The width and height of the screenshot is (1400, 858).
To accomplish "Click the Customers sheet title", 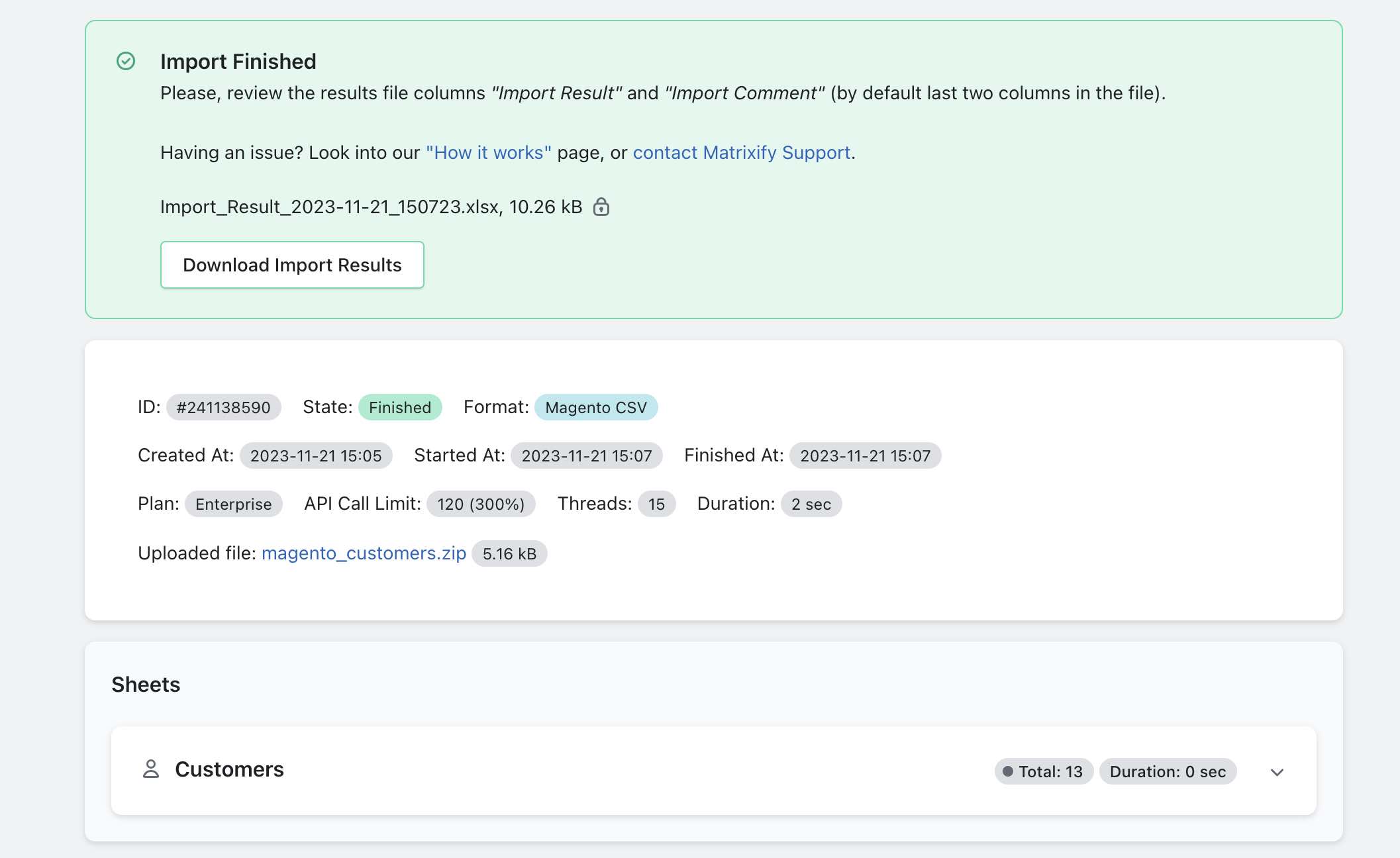I will [x=229, y=769].
